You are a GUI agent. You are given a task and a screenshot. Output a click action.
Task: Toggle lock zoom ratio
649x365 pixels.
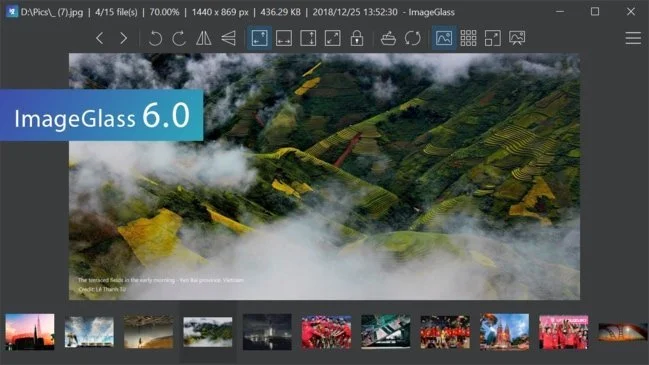tap(357, 38)
